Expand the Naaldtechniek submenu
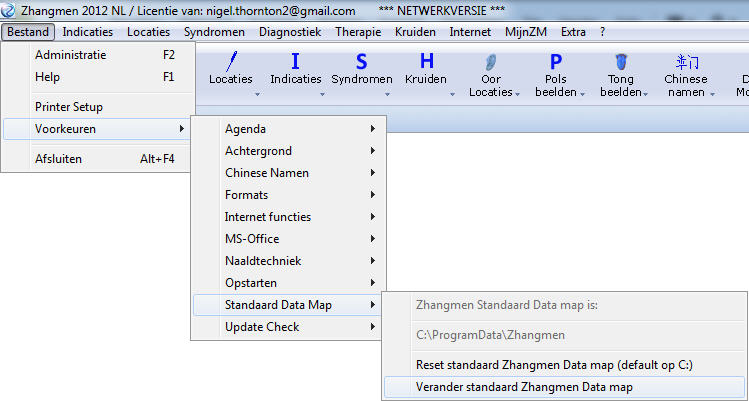 (x=286, y=261)
